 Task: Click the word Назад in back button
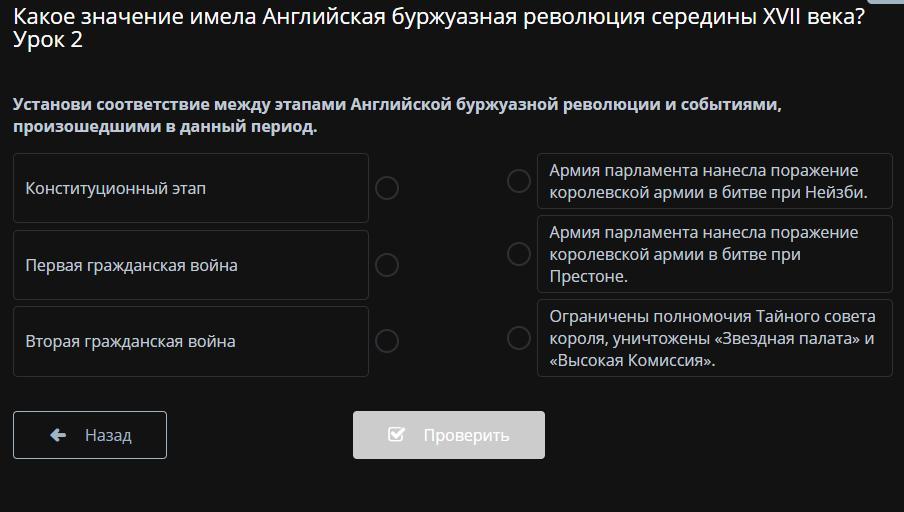coord(108,436)
